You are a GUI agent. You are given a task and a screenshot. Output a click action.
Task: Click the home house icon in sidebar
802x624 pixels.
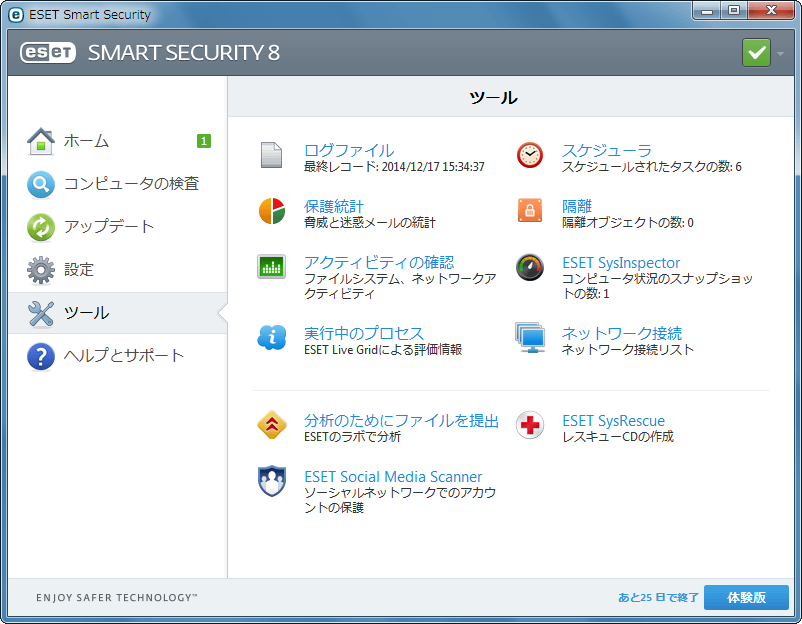click(x=41, y=141)
